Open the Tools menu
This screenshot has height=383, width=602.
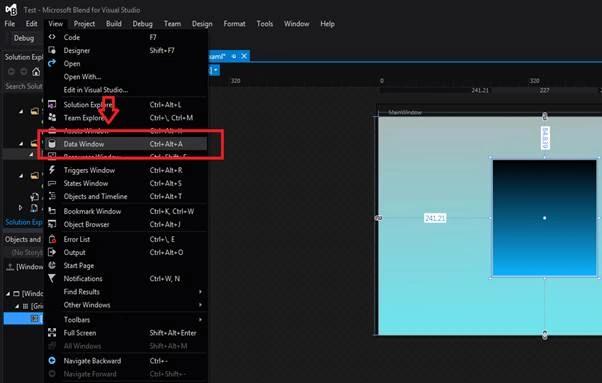click(x=265, y=24)
